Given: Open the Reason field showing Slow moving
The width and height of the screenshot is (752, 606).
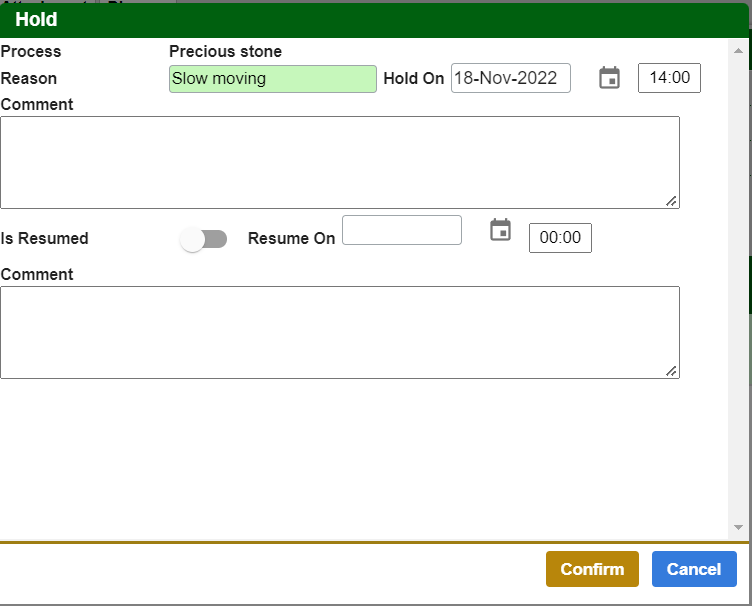Looking at the screenshot, I should coord(272,79).
